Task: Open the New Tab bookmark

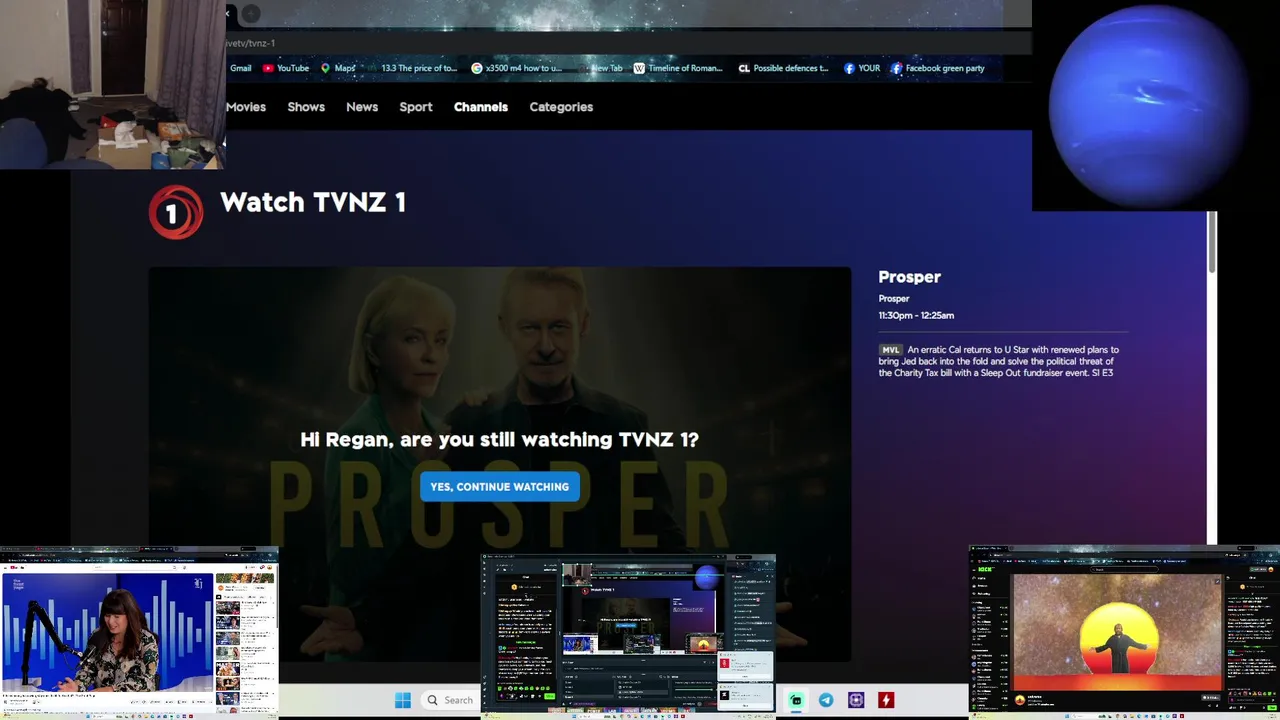Action: 603,68
